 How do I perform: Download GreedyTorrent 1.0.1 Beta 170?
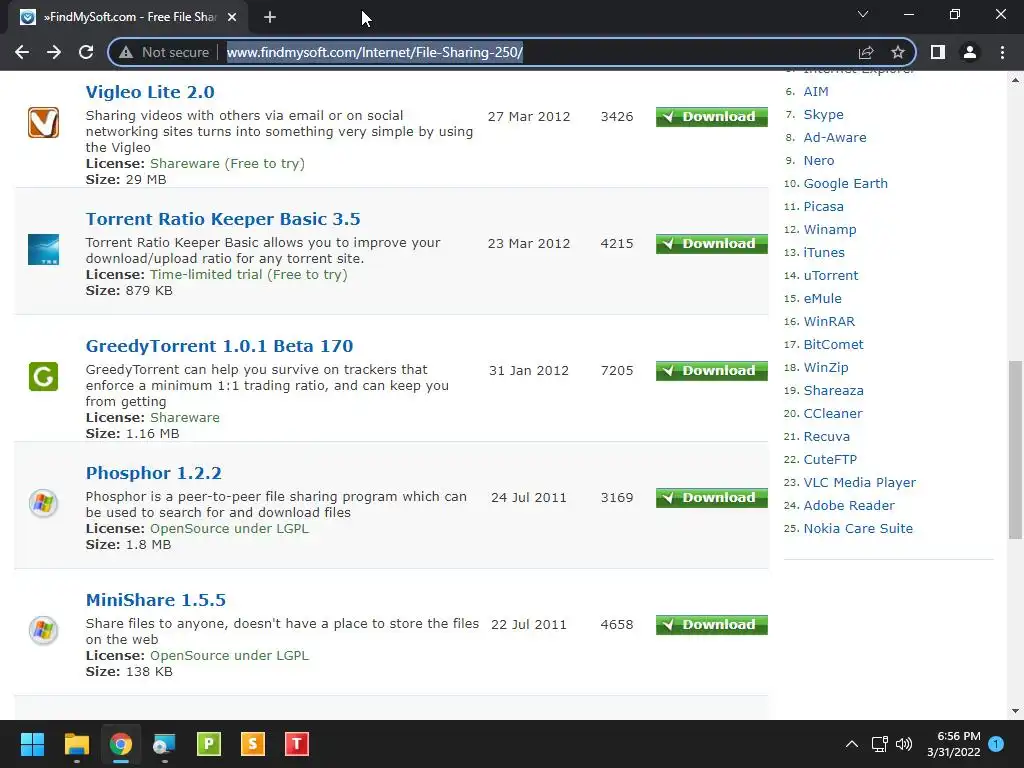pyautogui.click(x=712, y=371)
